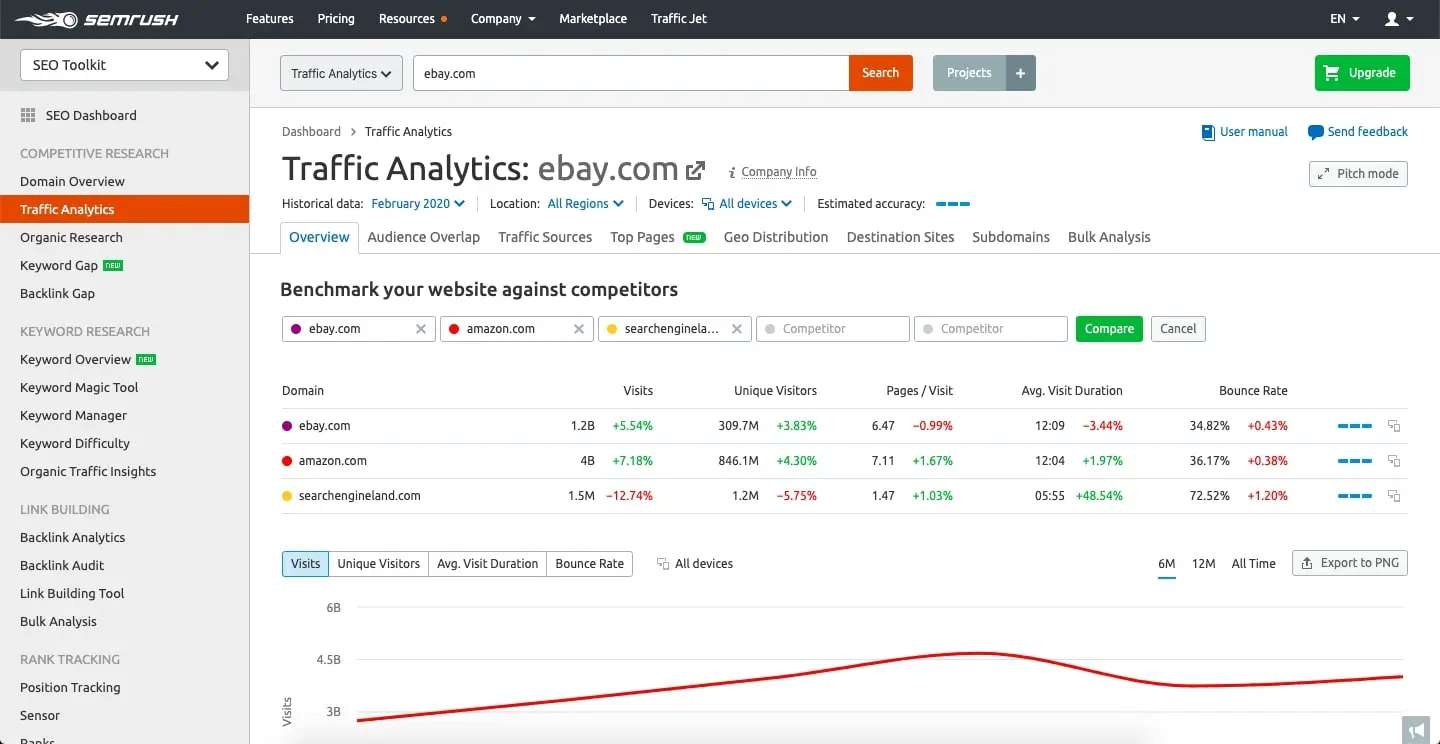The width and height of the screenshot is (1440, 744).
Task: Open the Traffic Analytics search type dropdown
Action: tap(341, 73)
